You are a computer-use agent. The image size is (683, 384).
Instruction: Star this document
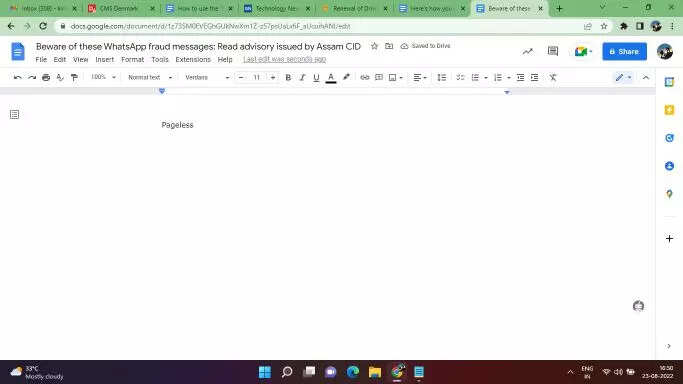374,46
